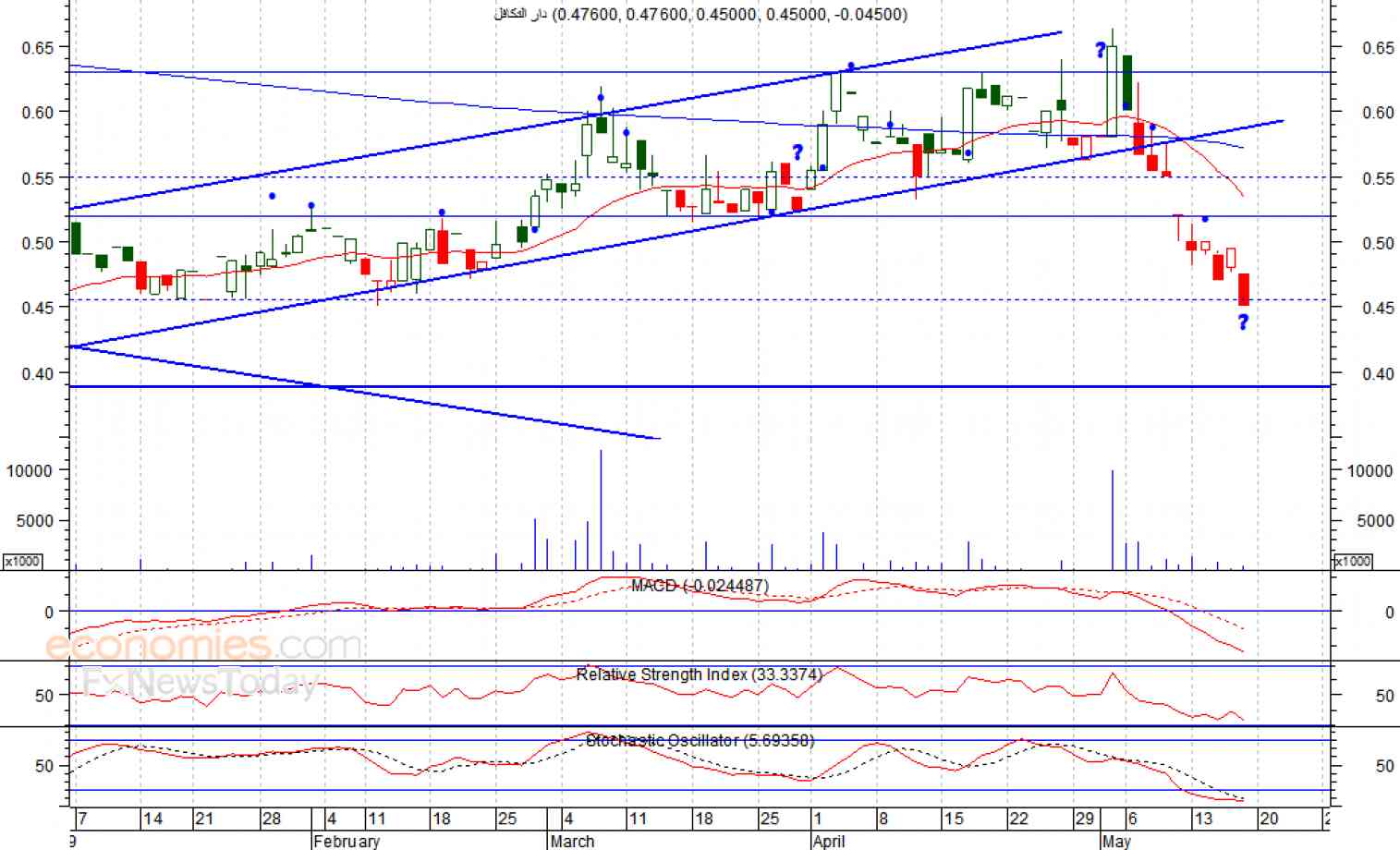Click the 0.45 label on left price axis
The height and width of the screenshot is (850, 1400).
point(38,308)
